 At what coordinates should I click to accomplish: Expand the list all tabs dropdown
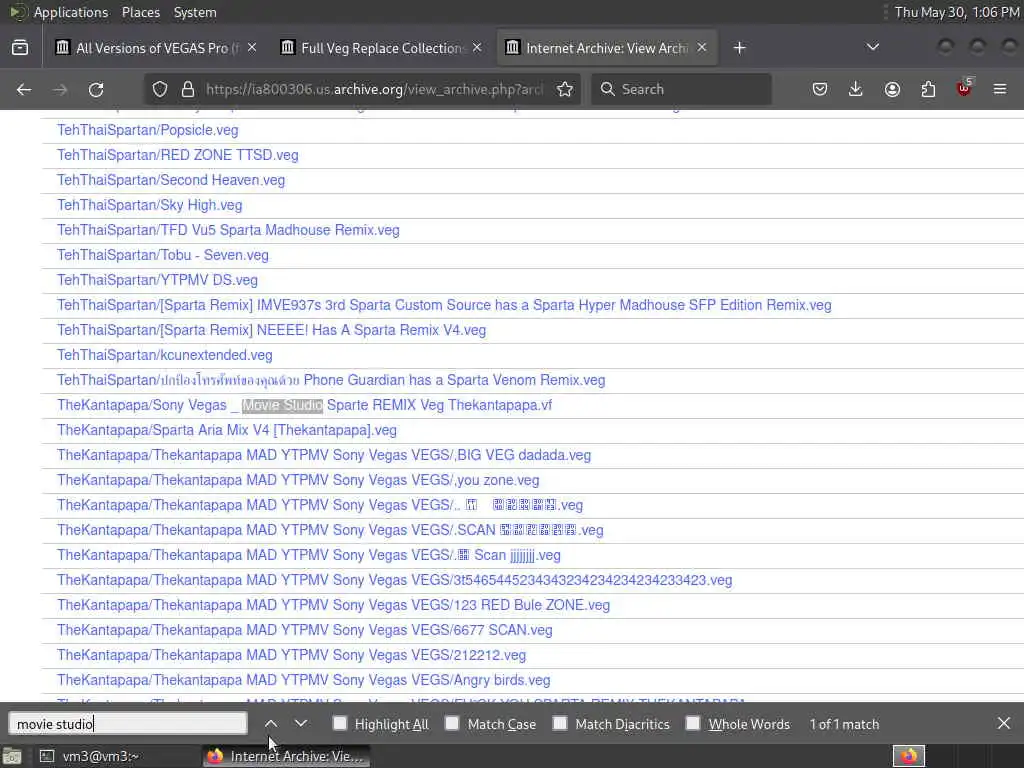tap(872, 47)
